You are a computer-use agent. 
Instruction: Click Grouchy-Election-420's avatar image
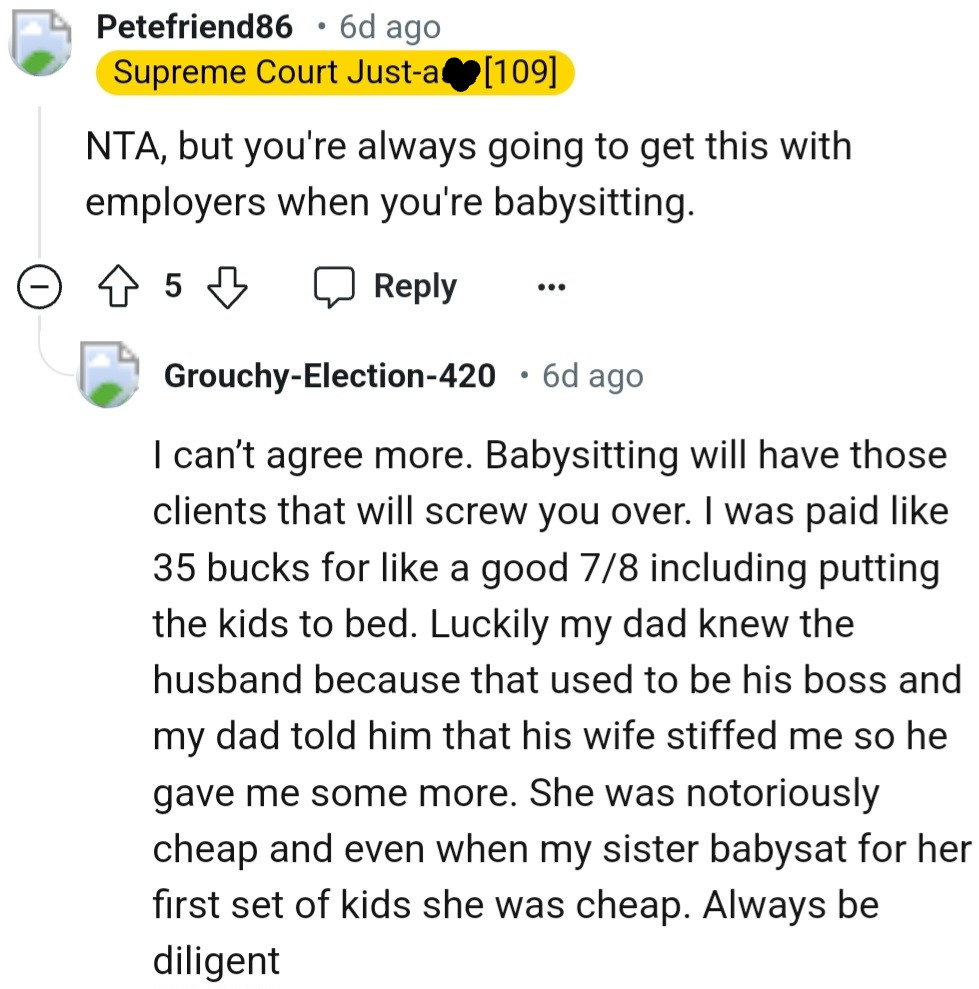[x=108, y=374]
